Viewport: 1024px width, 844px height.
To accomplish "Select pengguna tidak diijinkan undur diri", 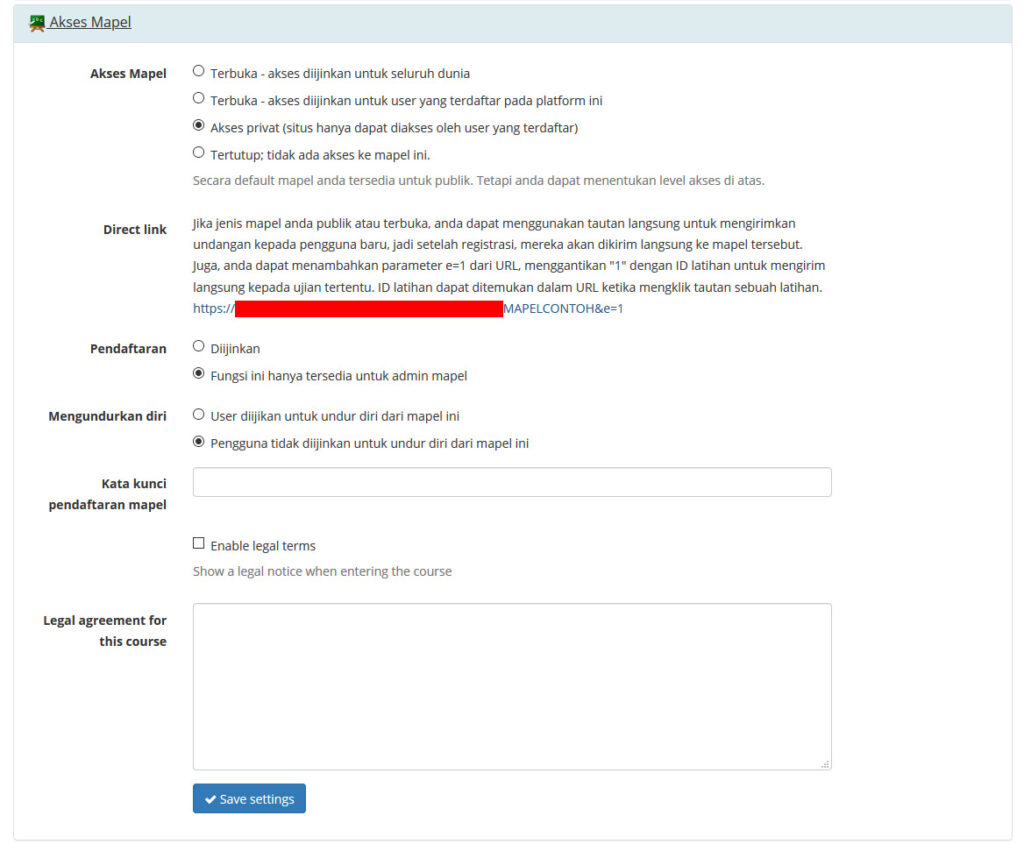I will coord(198,443).
